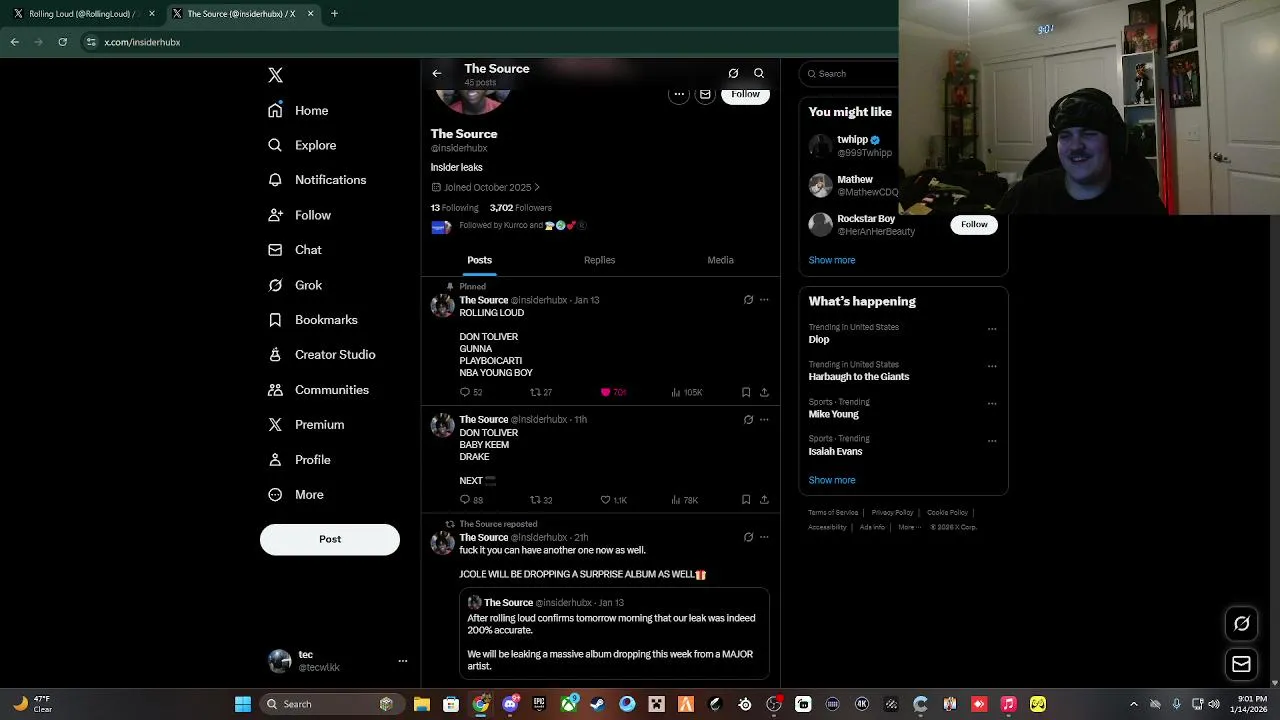The image size is (1280, 720).
Task: Open X logo home link
Action: tap(275, 75)
